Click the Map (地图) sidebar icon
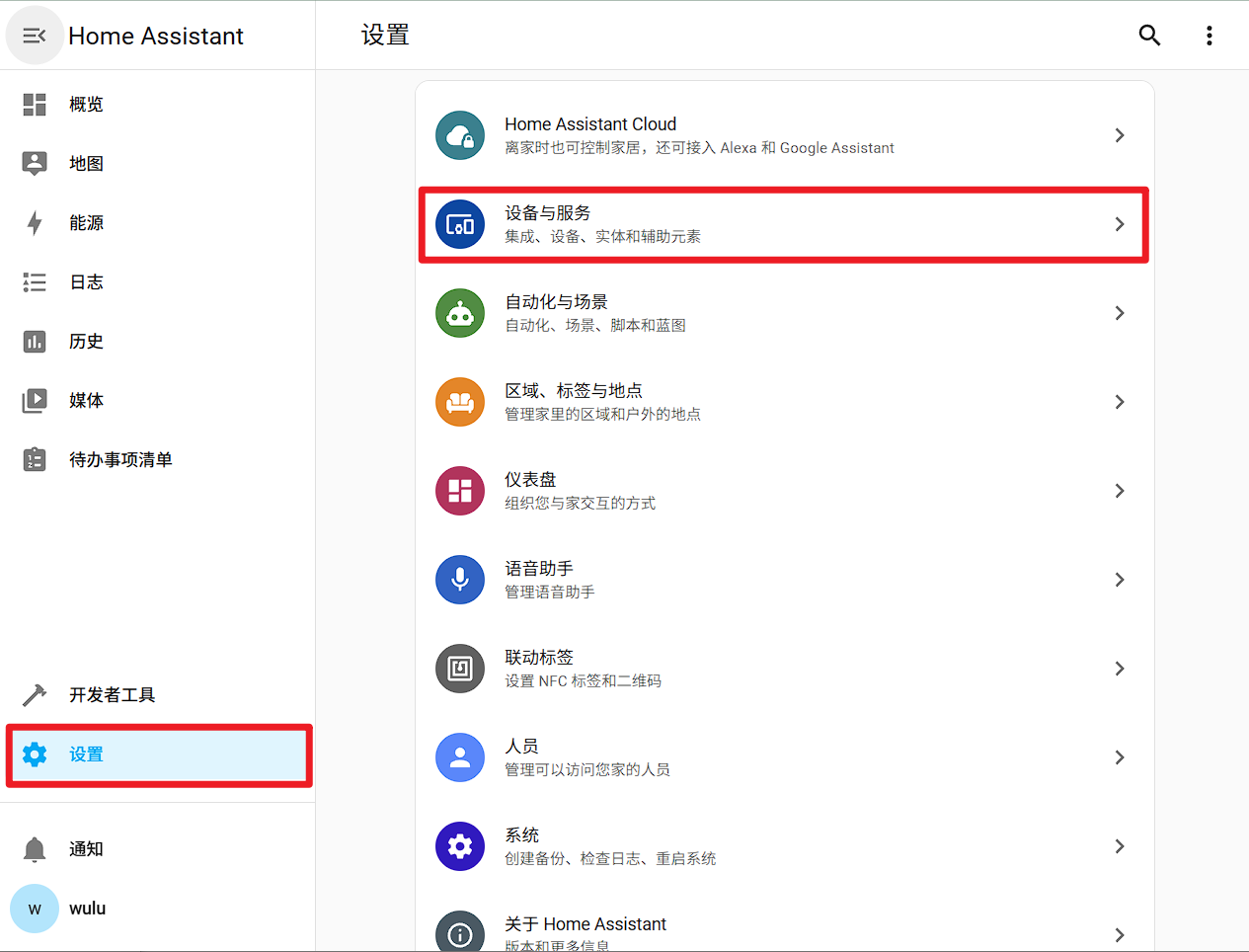Screen dimensions: 1249x952 click(35, 164)
